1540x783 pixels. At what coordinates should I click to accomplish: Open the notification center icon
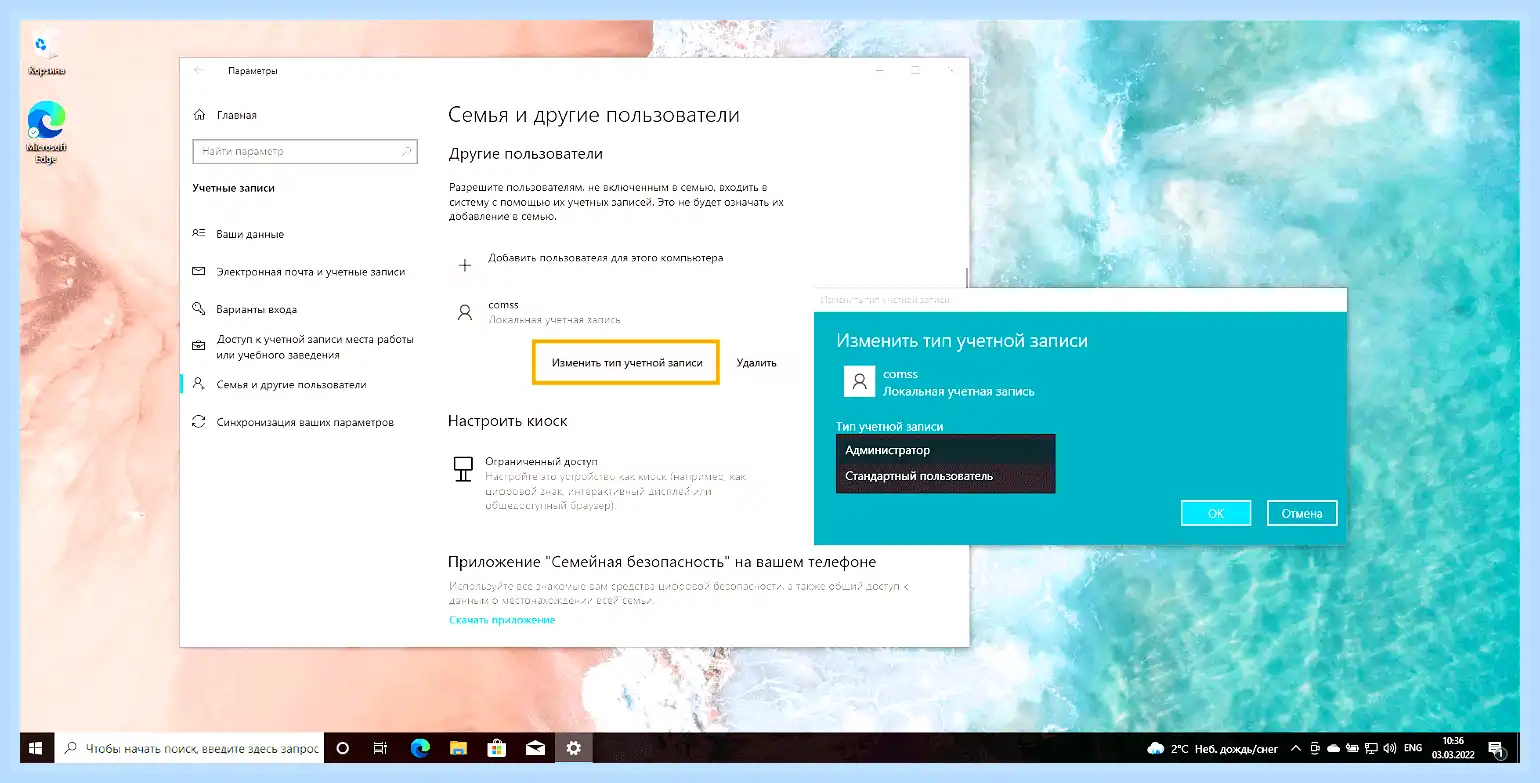pyautogui.click(x=1496, y=748)
